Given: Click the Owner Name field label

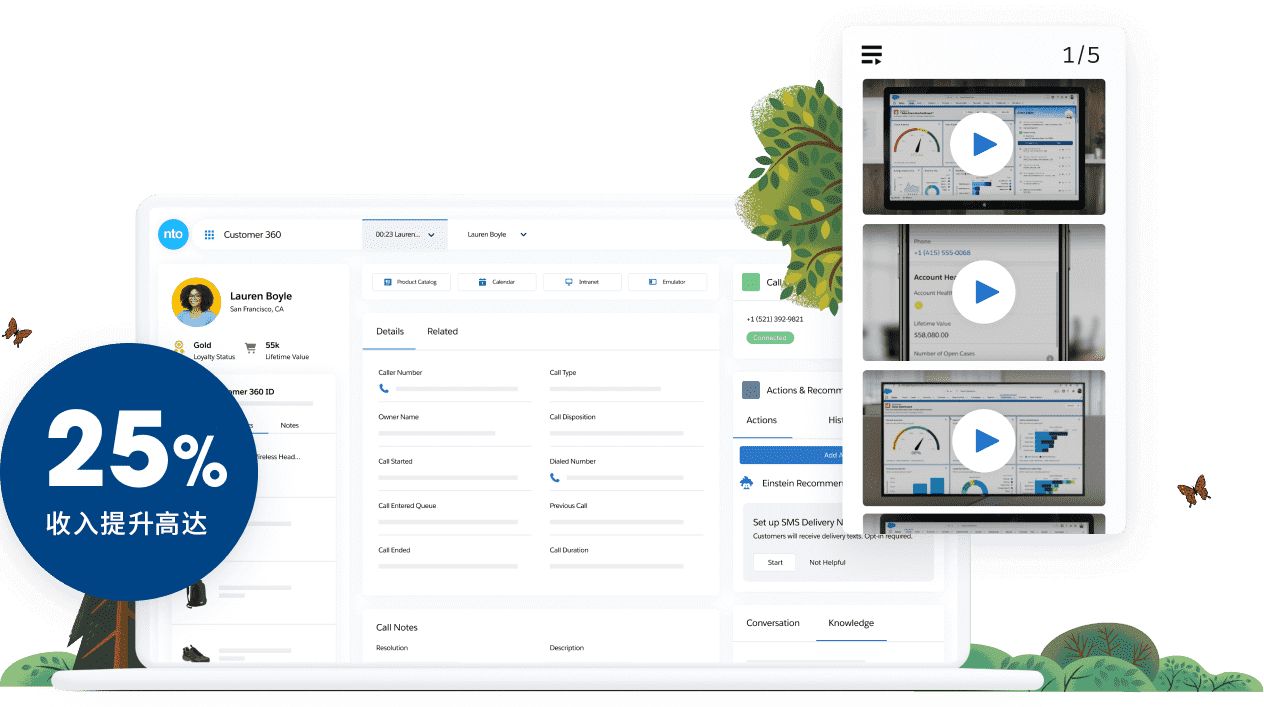Looking at the screenshot, I should coord(398,417).
